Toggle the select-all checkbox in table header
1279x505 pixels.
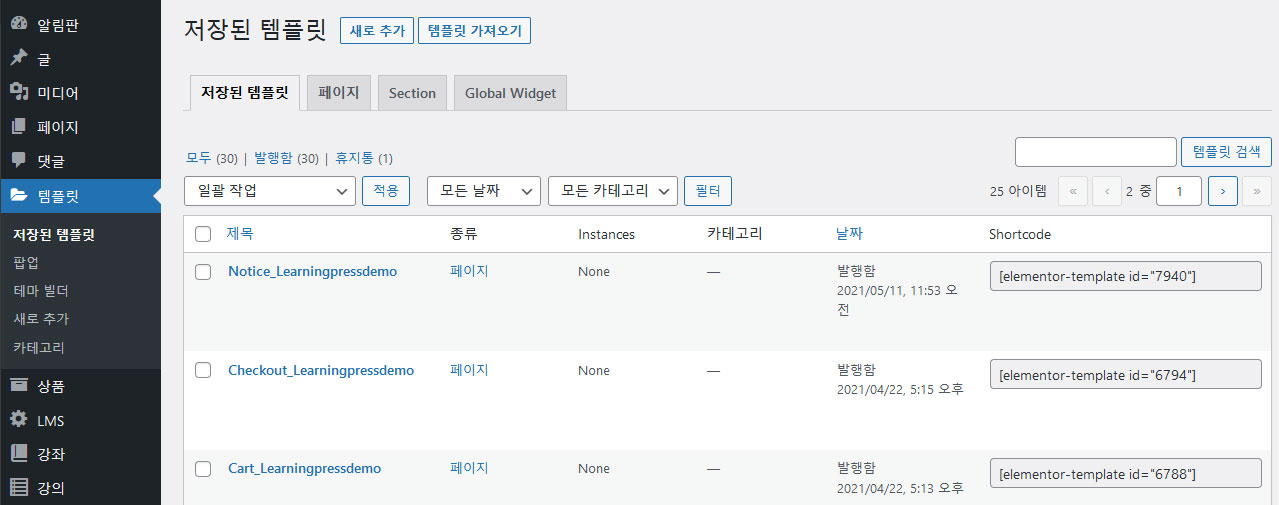(x=203, y=234)
